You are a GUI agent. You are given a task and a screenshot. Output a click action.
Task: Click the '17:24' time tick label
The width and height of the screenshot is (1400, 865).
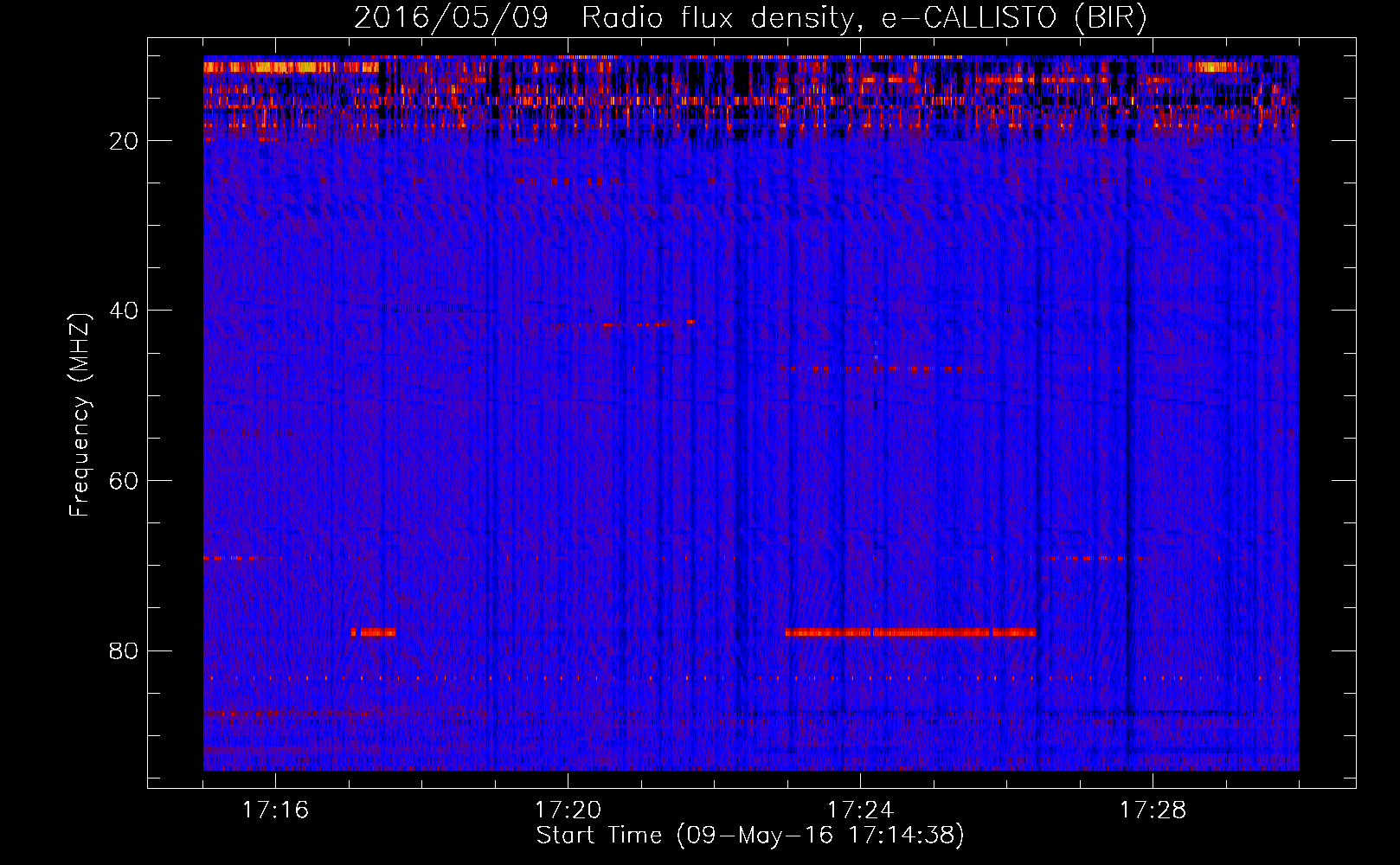860,811
